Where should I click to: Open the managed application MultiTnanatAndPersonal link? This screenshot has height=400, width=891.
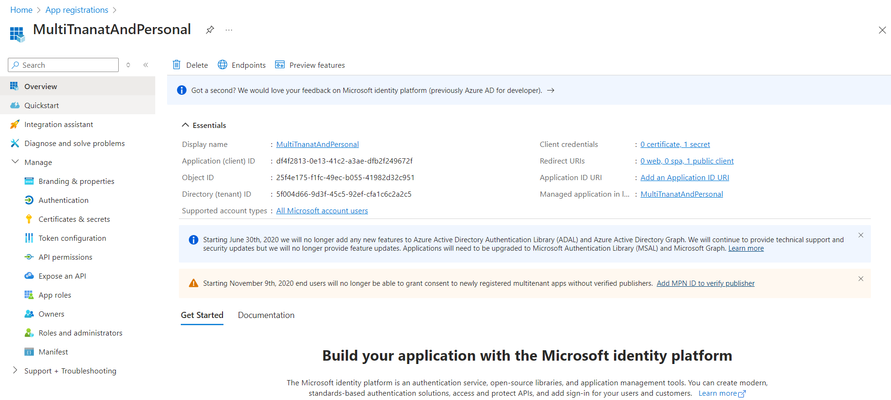pyautogui.click(x=681, y=194)
